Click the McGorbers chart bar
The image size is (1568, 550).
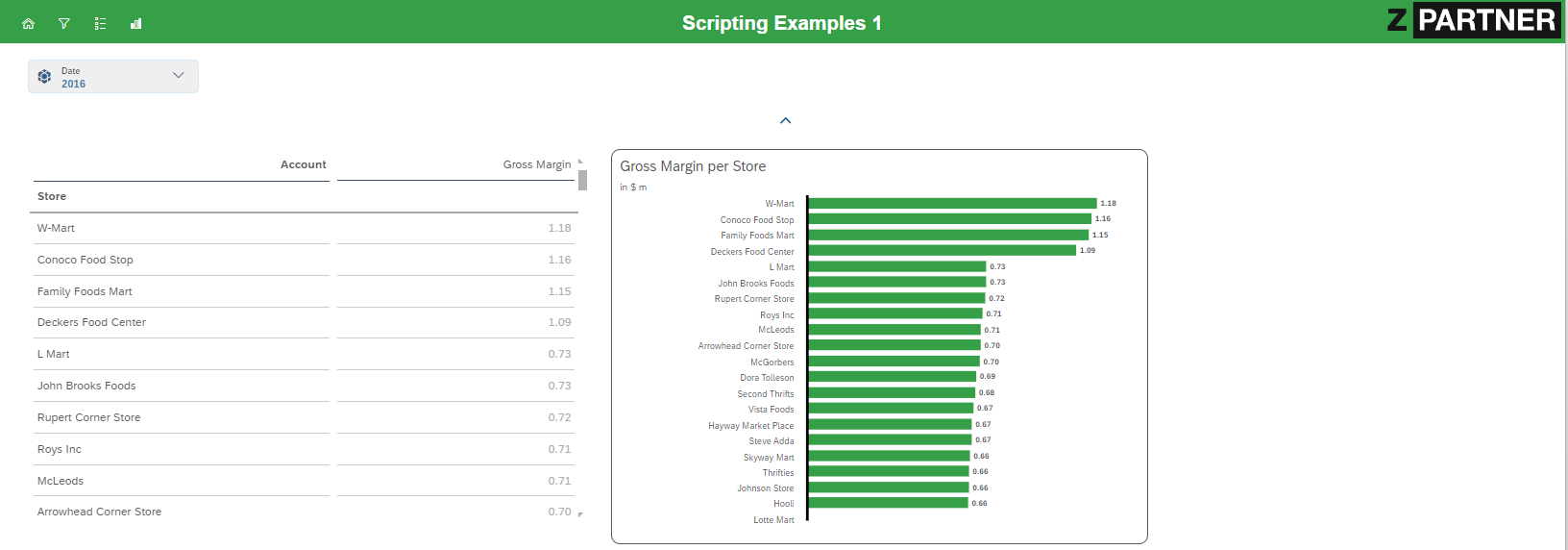tap(894, 362)
